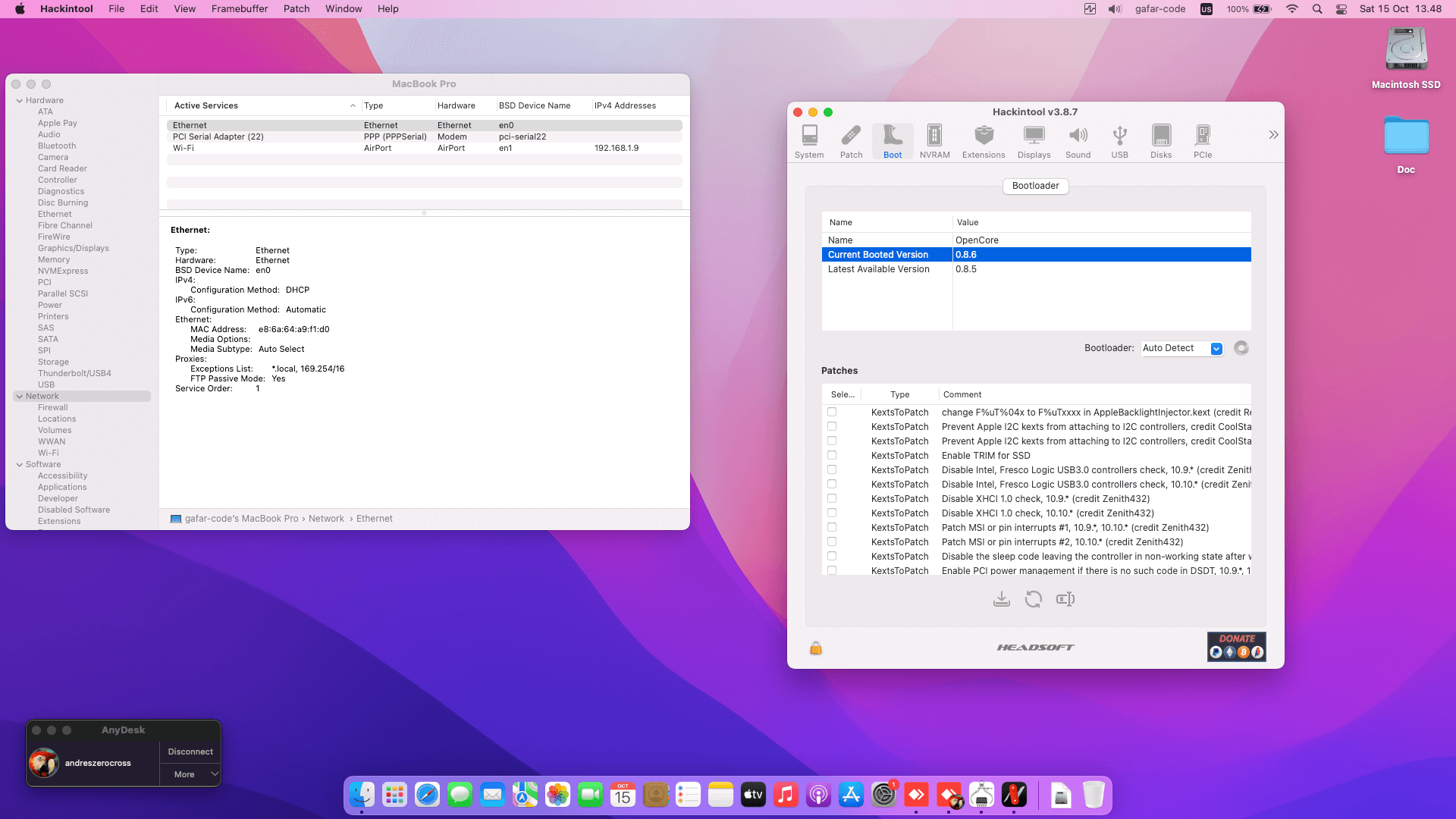Check the Enable TRIM for SSD patch
Screen dimensions: 1456x819
(832, 456)
